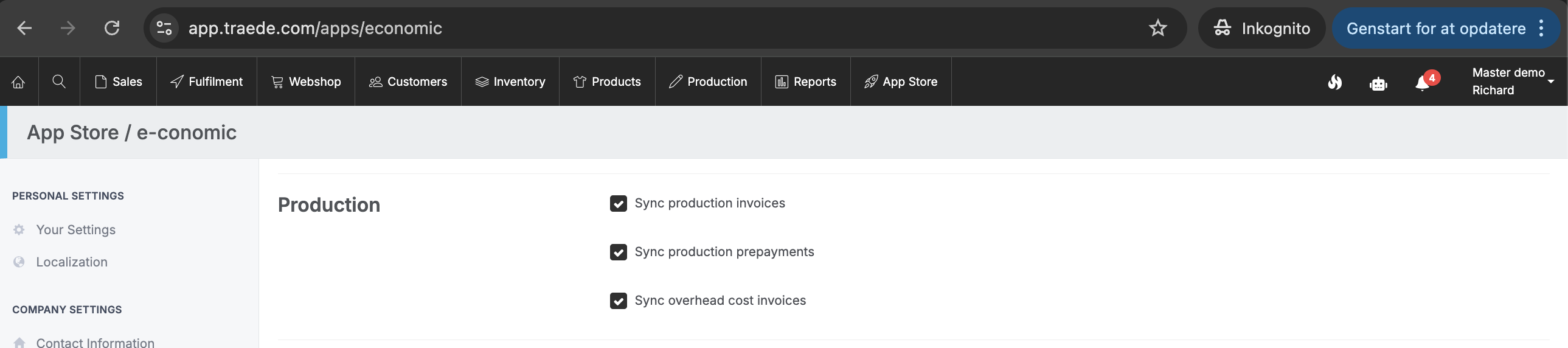Viewport: 1568px width, 348px height.
Task: Open the Inventory menu
Action: [x=510, y=82]
